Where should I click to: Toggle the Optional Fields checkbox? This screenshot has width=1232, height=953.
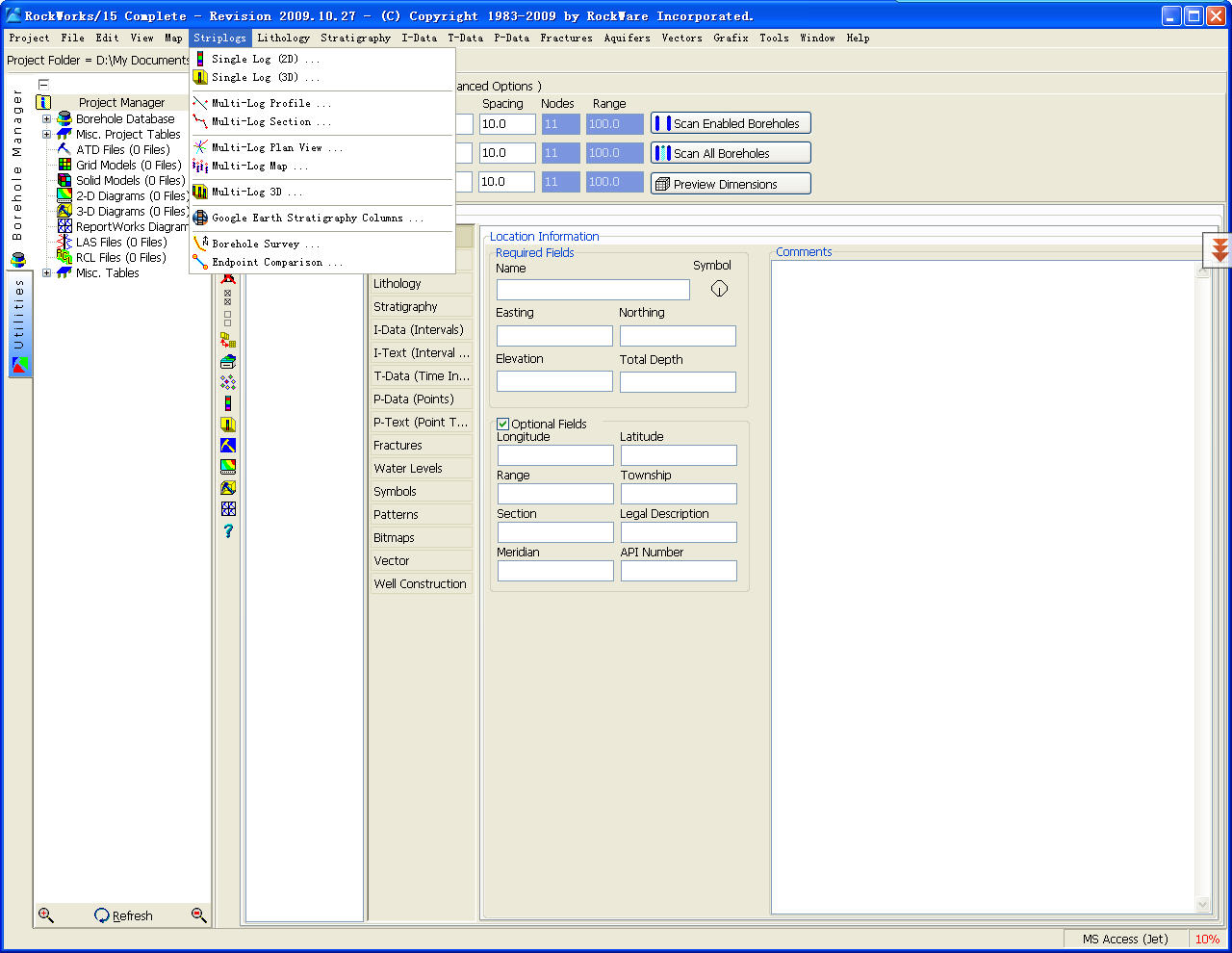(502, 424)
